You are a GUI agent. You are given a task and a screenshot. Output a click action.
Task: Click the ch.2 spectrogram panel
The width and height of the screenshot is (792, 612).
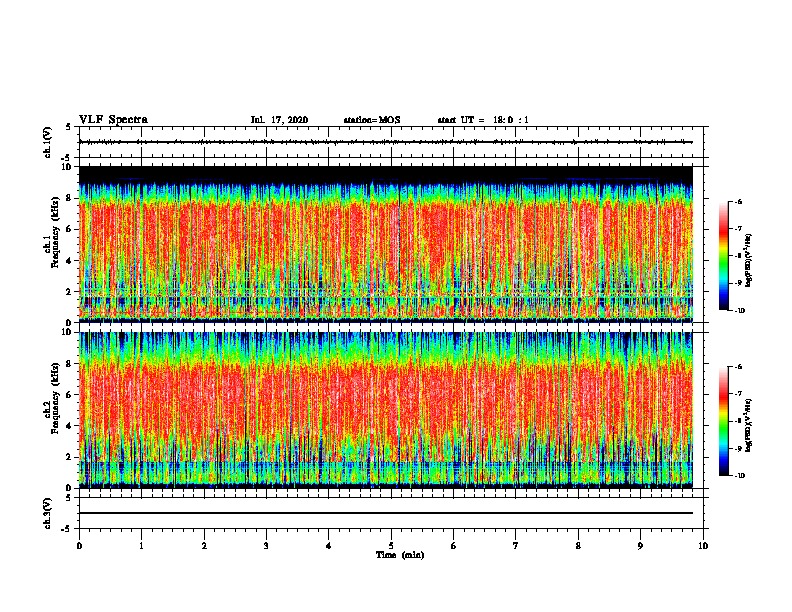(x=385, y=410)
